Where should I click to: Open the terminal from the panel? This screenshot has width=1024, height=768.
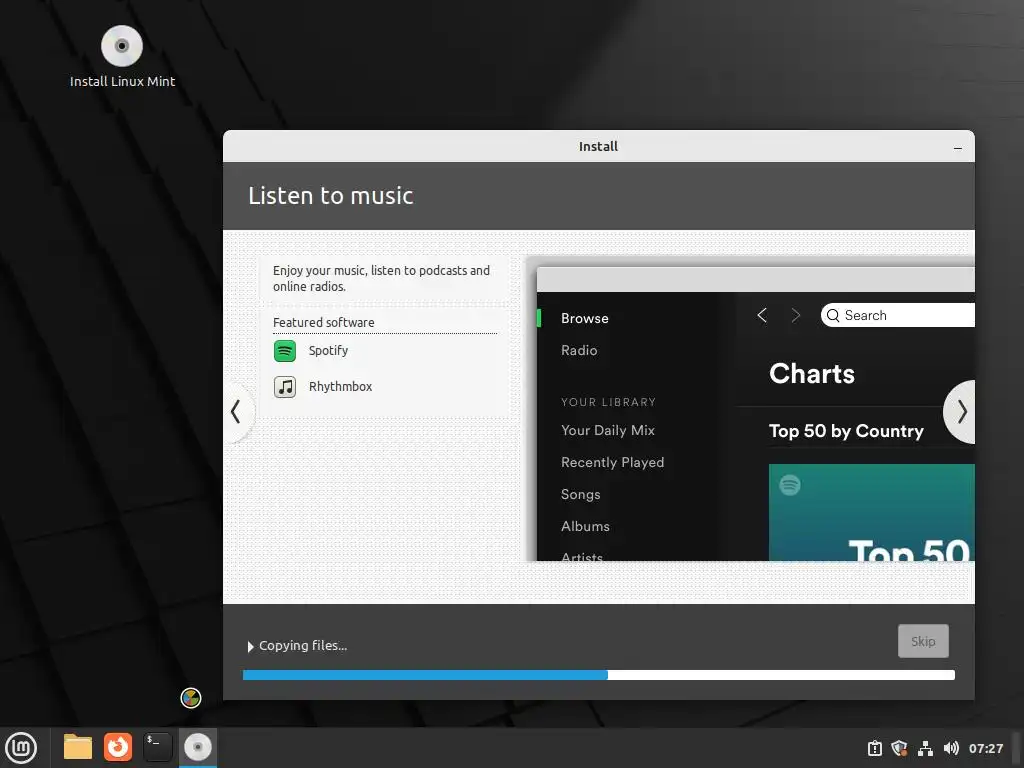point(157,747)
